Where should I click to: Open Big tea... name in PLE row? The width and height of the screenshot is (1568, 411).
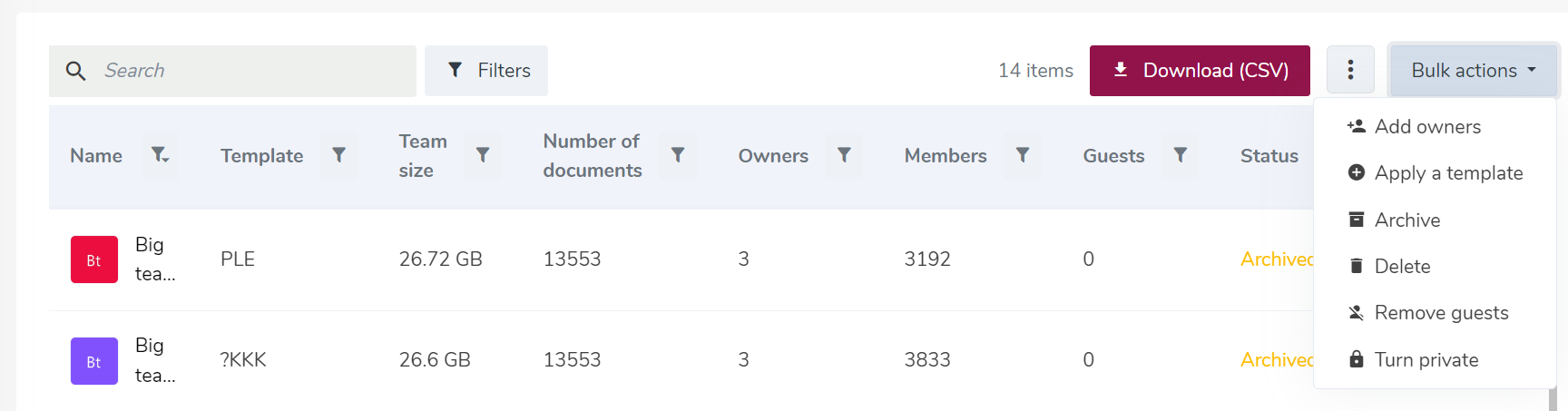click(x=155, y=259)
